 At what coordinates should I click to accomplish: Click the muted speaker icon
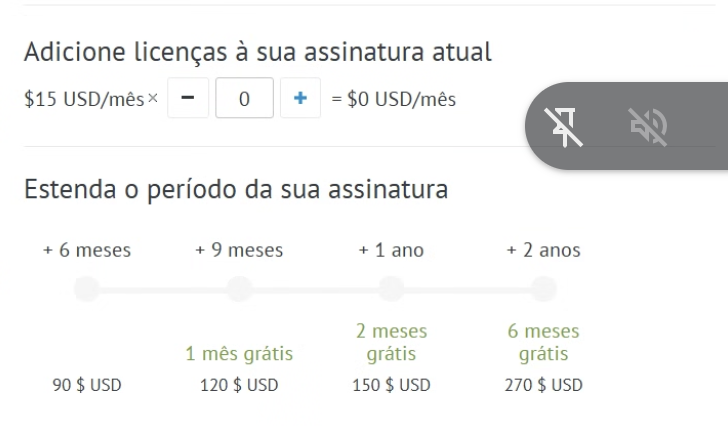point(648,126)
